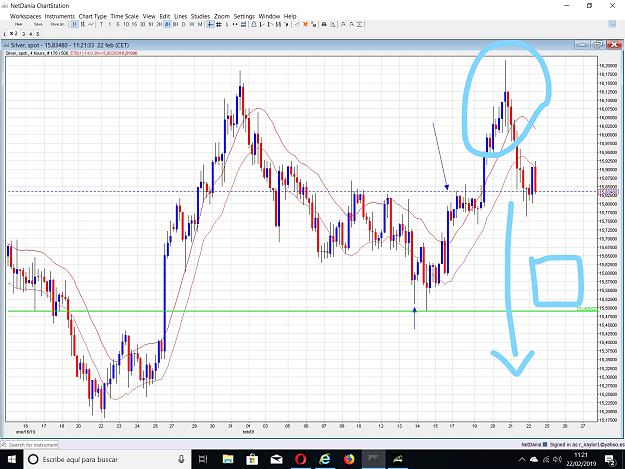The width and height of the screenshot is (625, 469).
Task: Open Opera browser from taskbar
Action: tap(301, 459)
